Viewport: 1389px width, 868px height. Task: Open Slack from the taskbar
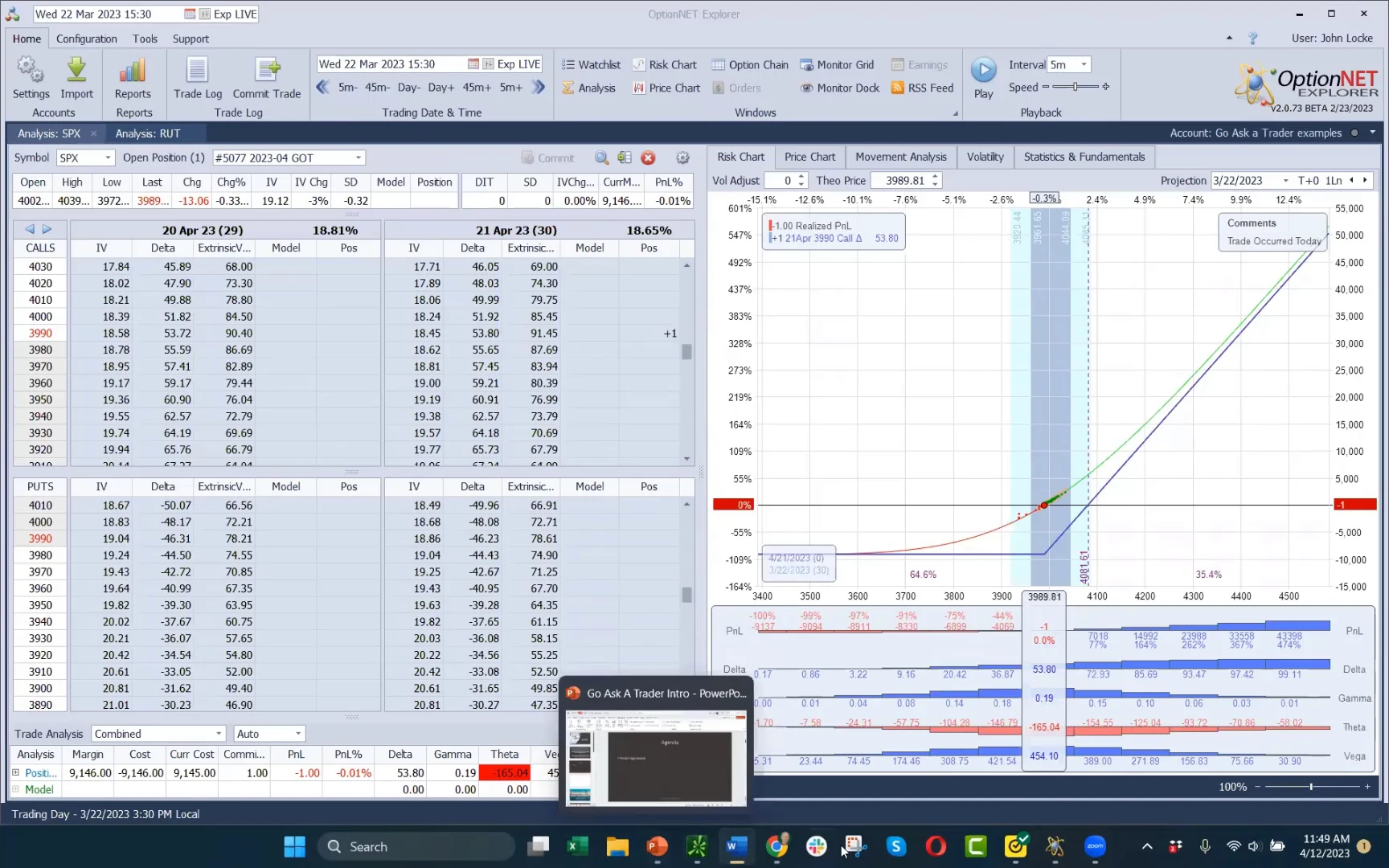point(817,846)
